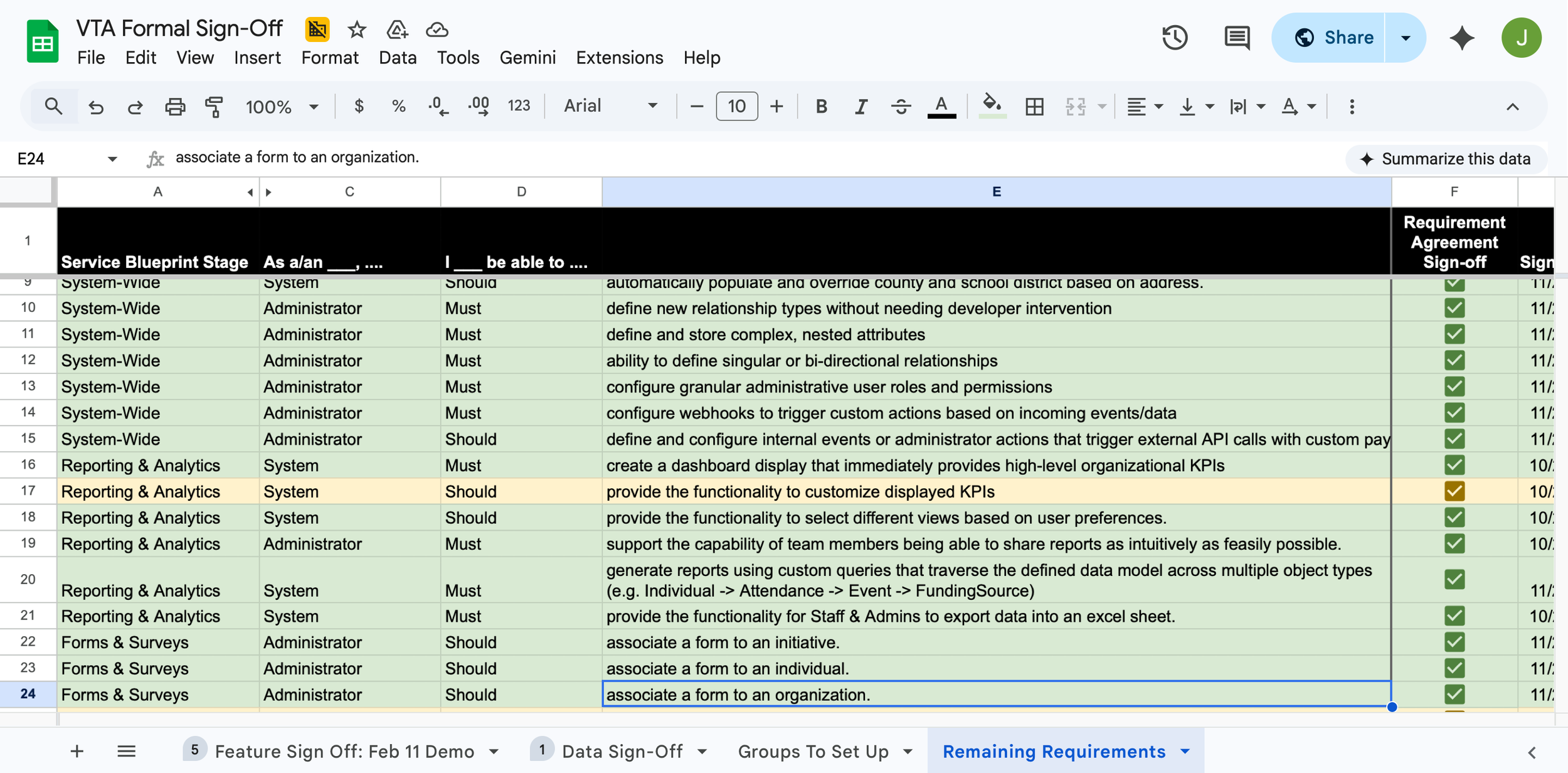Image resolution: width=1568 pixels, height=773 pixels.
Task: Uncheck the sign-off checkbox in row 17
Action: pos(1454,491)
